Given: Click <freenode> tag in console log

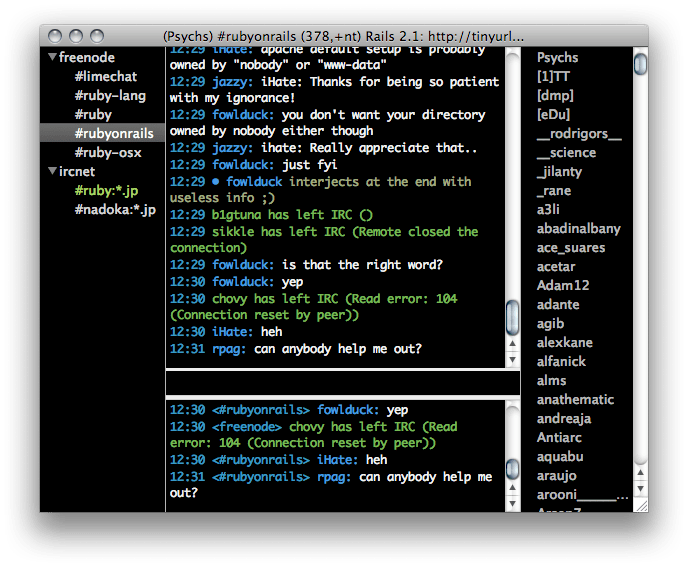Looking at the screenshot, I should point(247,427).
